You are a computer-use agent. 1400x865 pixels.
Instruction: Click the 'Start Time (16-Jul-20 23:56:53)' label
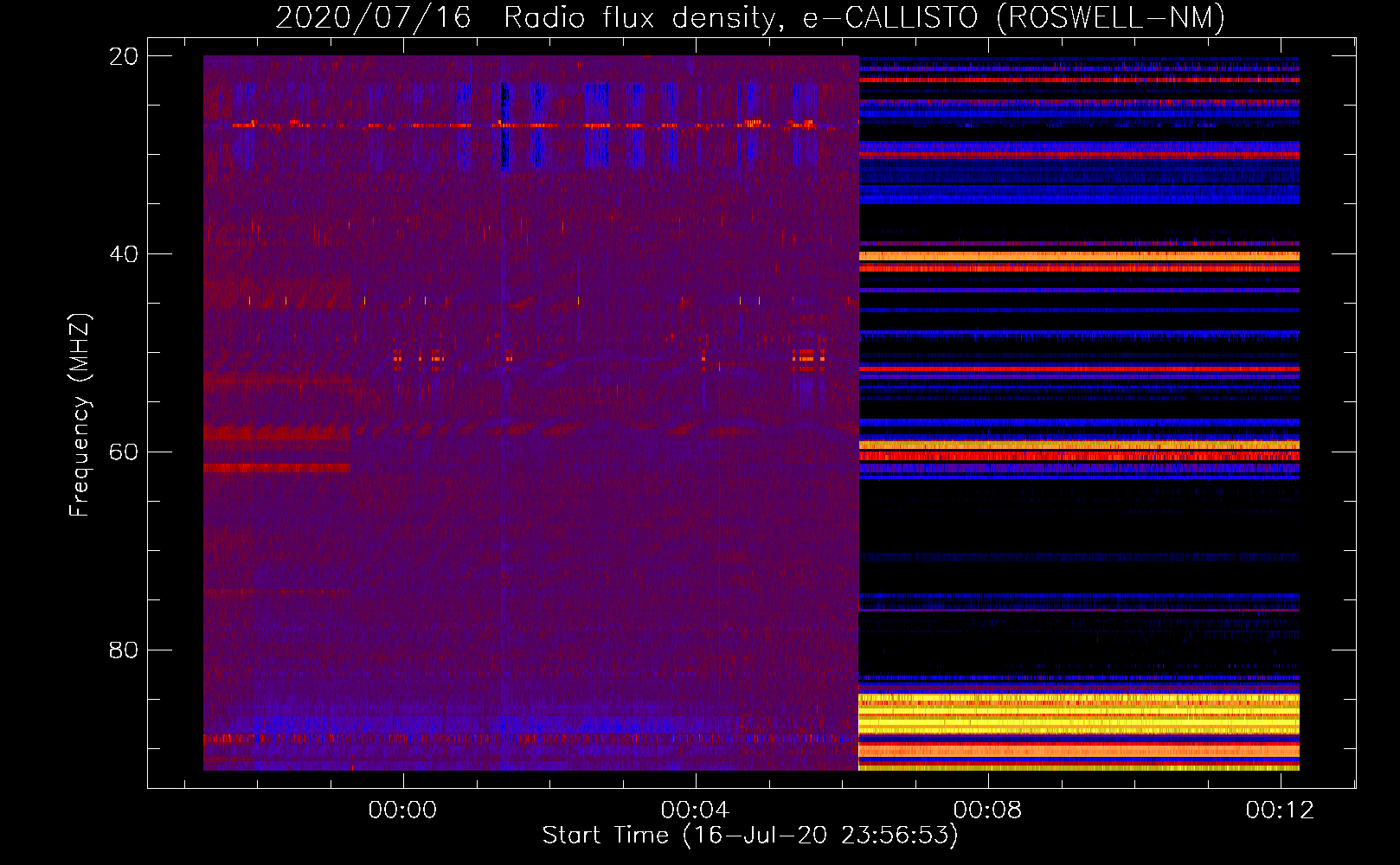click(x=750, y=836)
